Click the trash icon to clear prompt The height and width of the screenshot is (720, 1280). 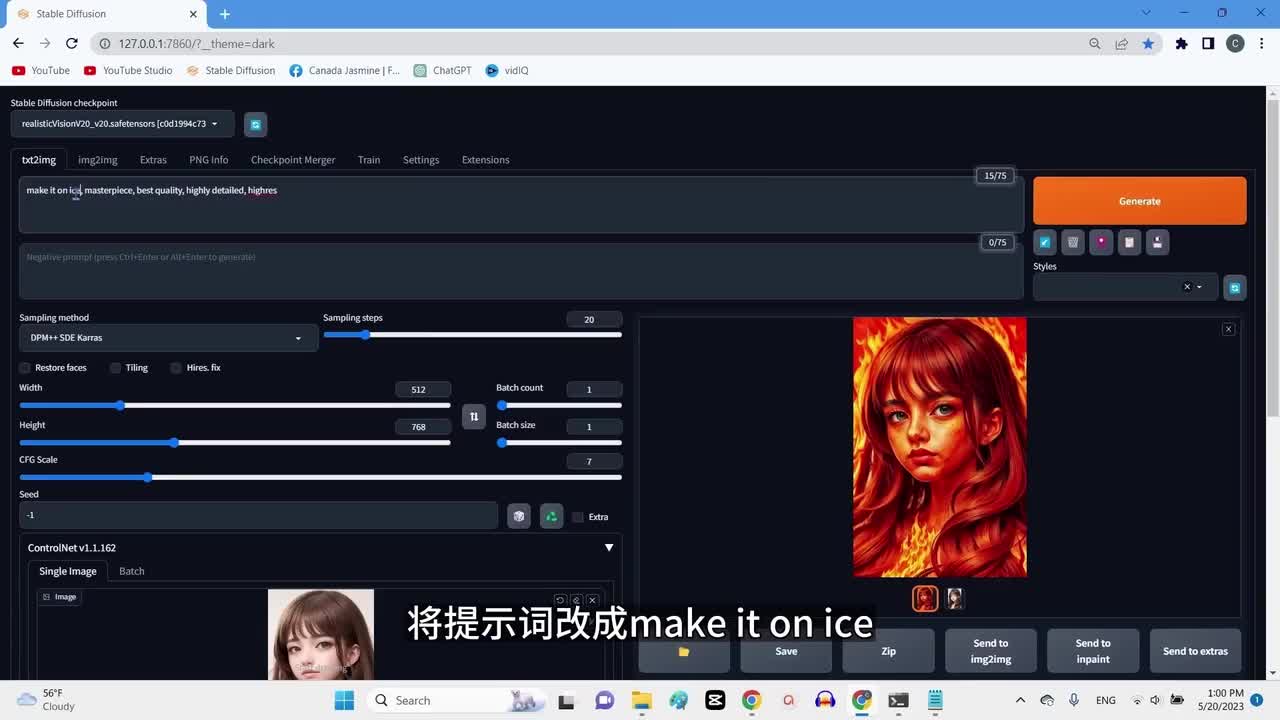[1072, 242]
